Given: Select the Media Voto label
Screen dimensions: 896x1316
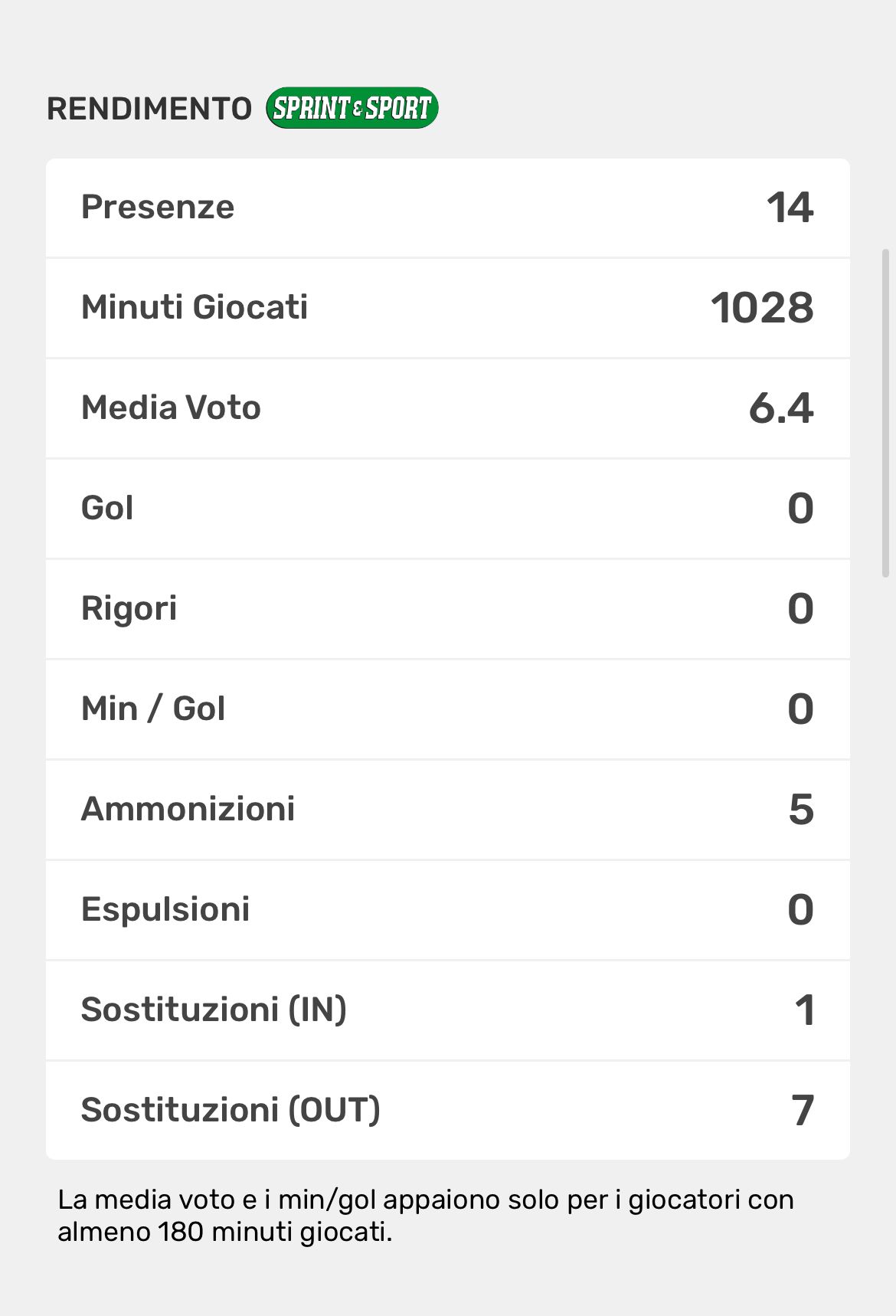Looking at the screenshot, I should coord(171,408).
